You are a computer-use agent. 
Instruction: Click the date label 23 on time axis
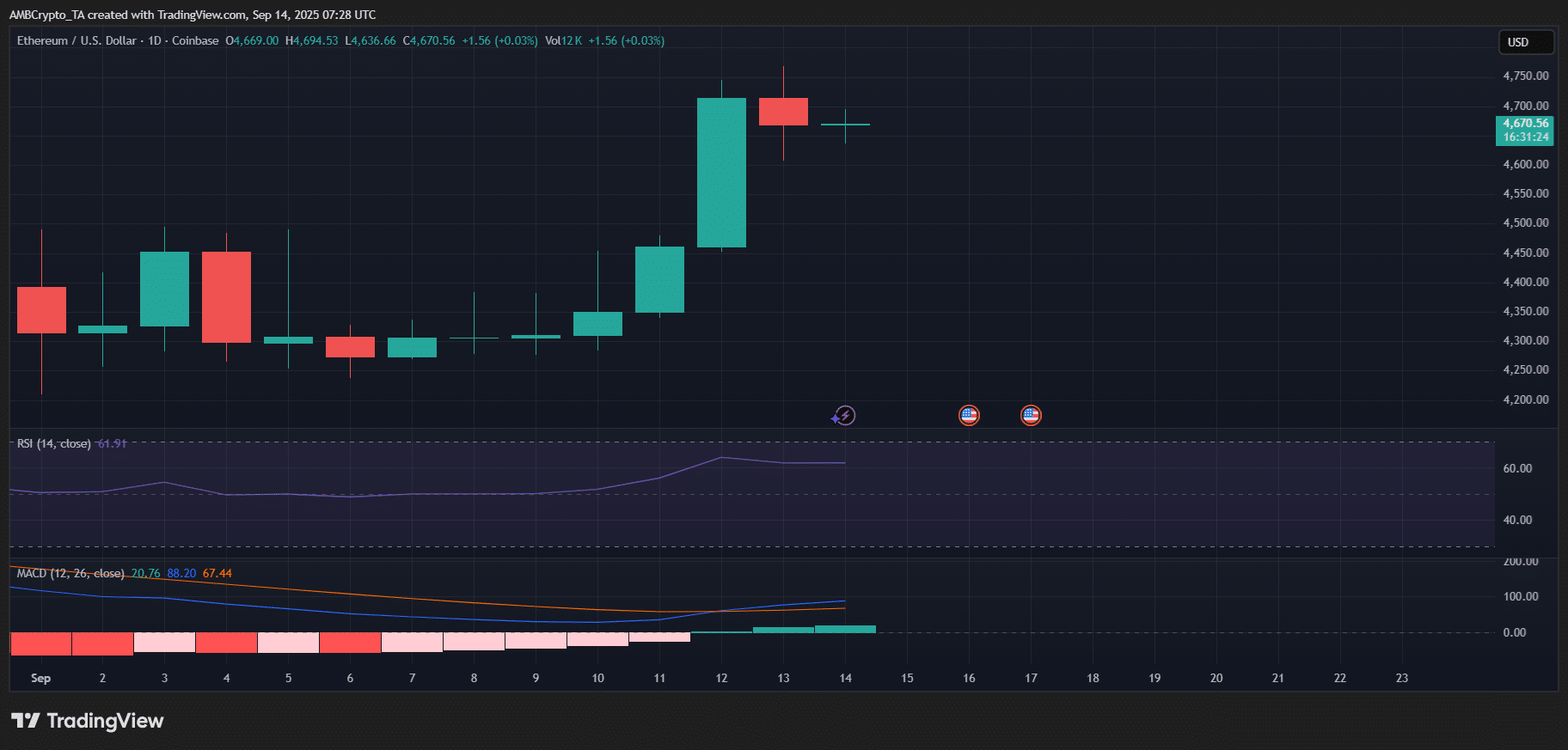(1401, 678)
